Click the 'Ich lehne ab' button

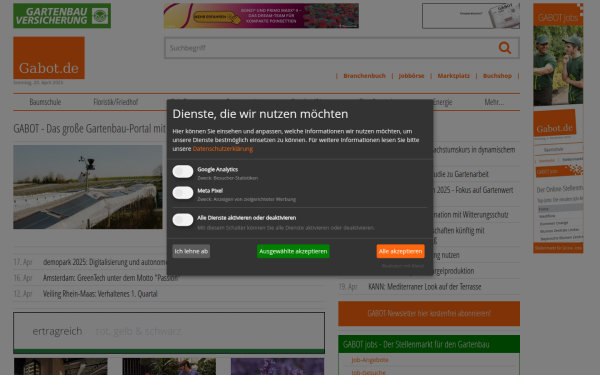191,251
